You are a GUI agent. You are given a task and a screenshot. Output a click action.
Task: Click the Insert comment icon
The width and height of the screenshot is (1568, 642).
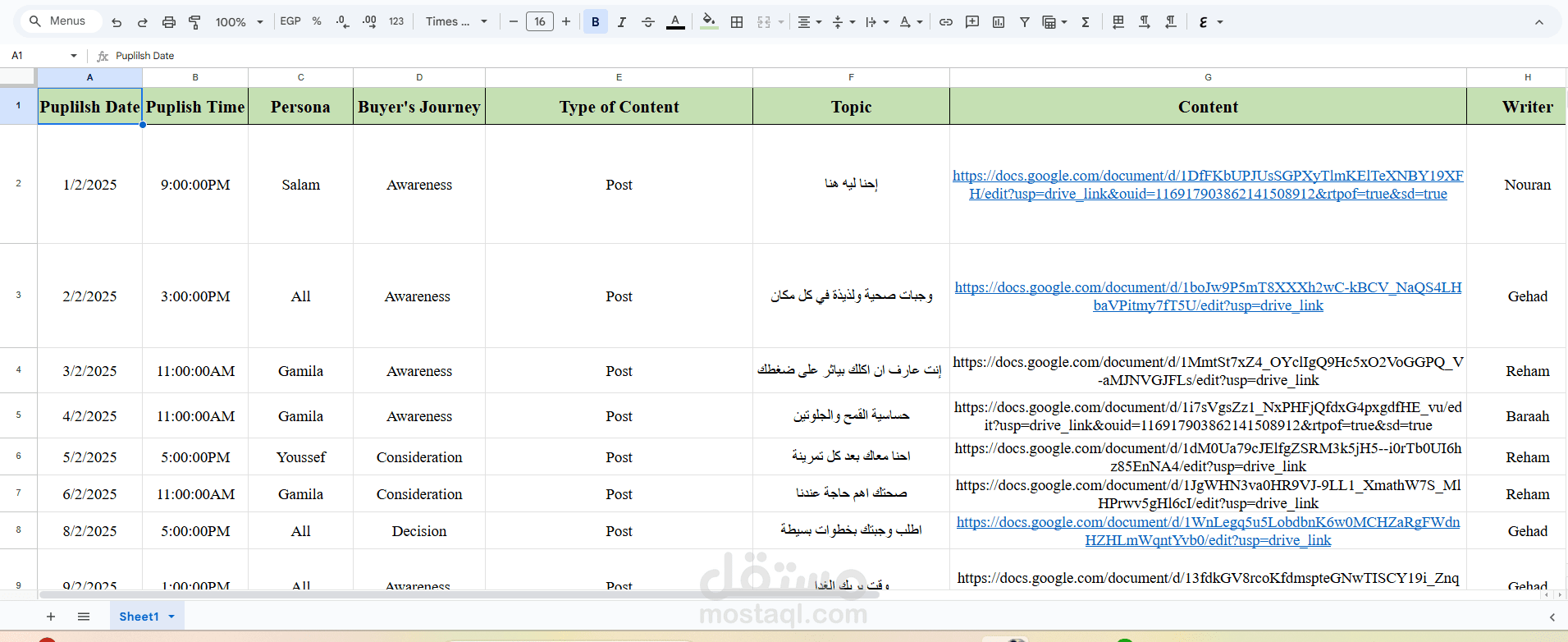(x=972, y=22)
